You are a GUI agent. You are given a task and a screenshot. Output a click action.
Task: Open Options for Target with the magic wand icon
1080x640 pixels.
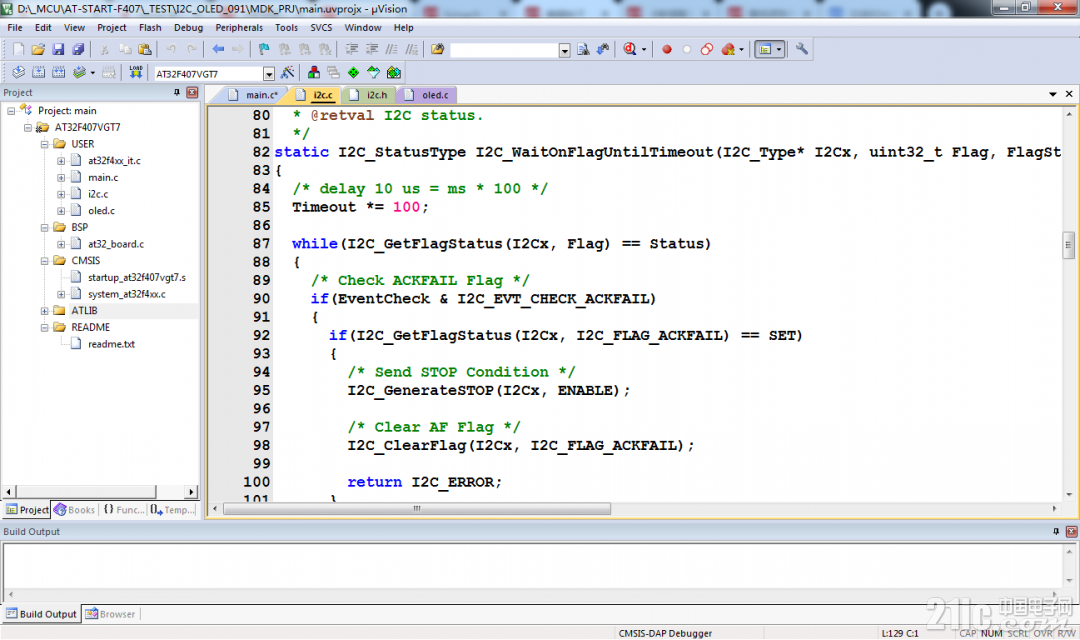(288, 72)
